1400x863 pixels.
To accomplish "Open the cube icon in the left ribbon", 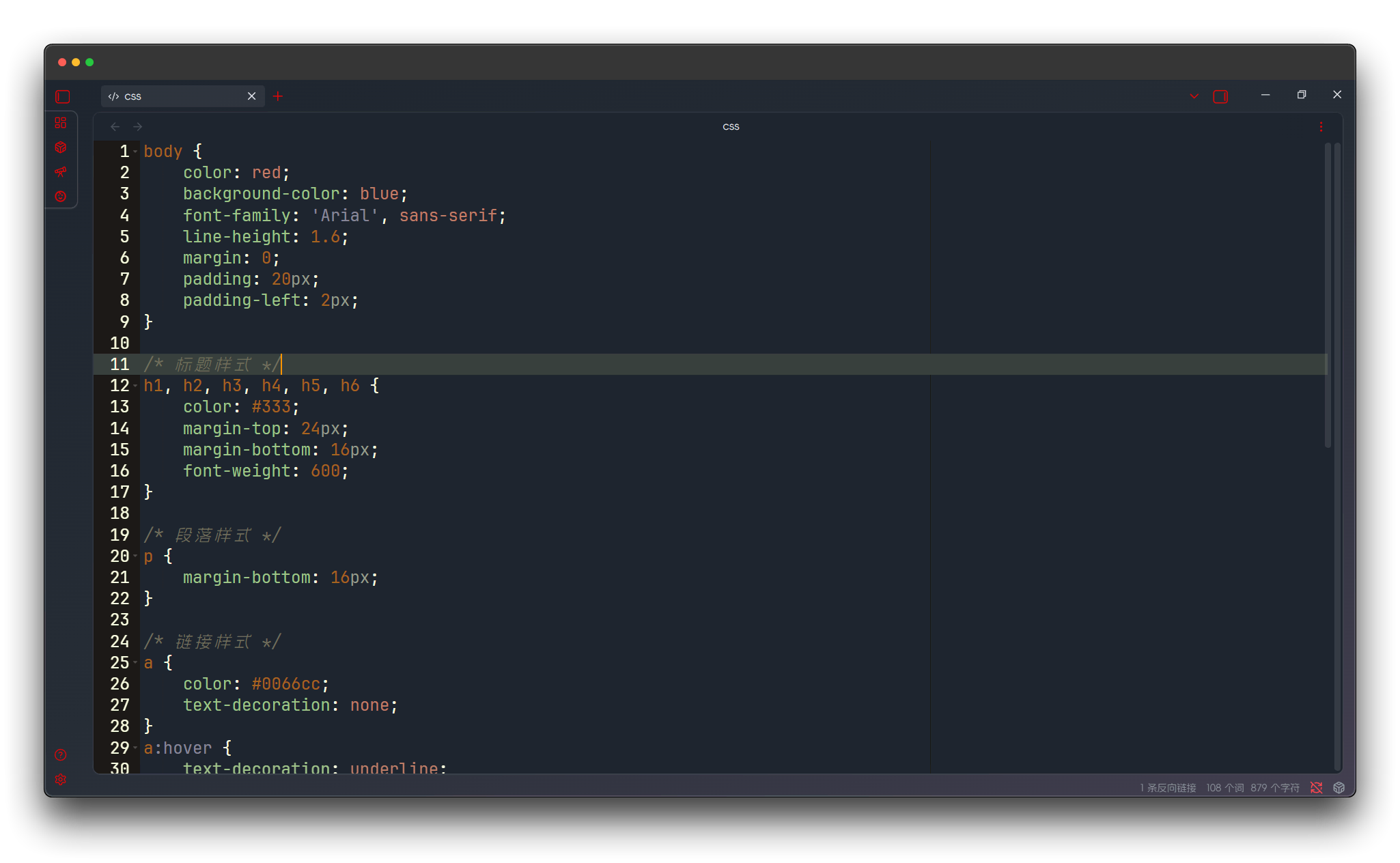I will point(61,147).
